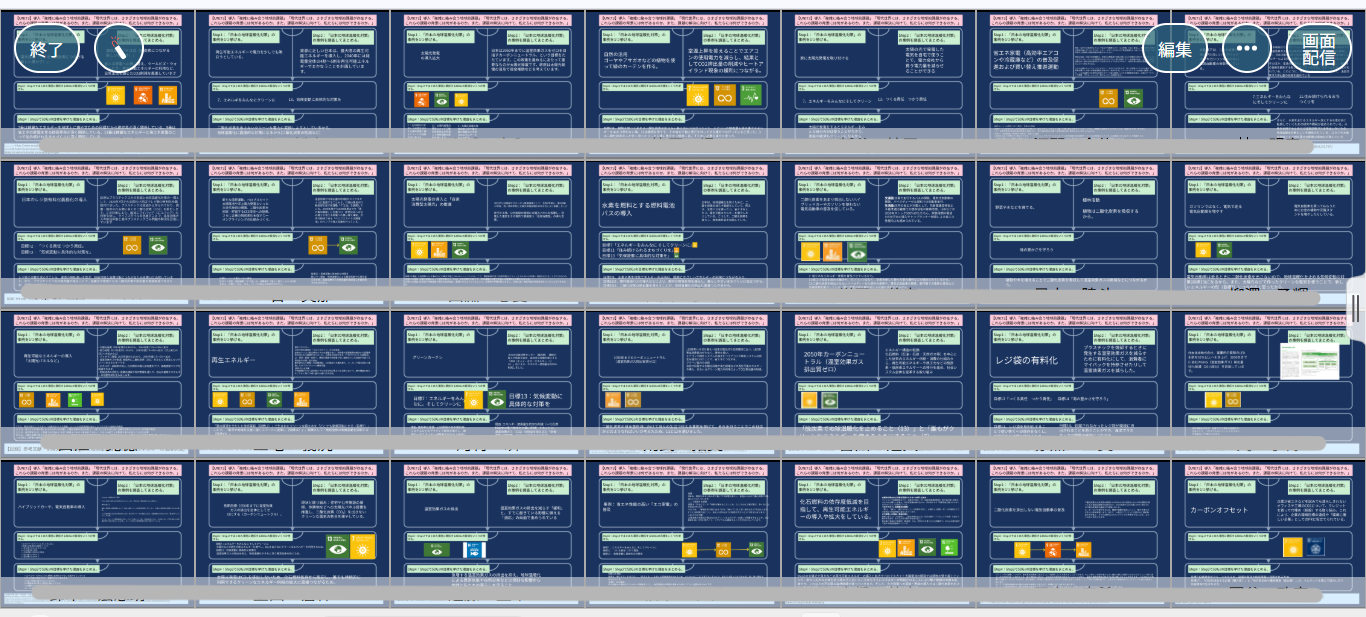Tap the 終了 button to end
Image resolution: width=1366 pixels, height=617 pixels.
(x=47, y=47)
